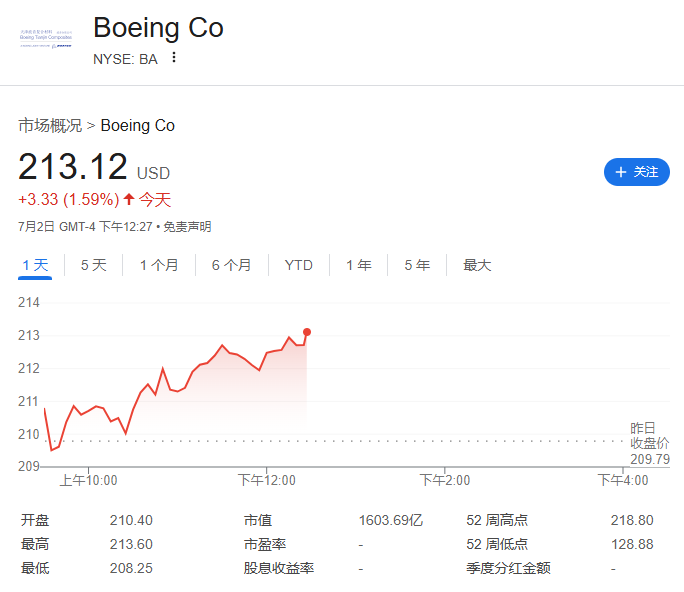Click the Boeing Tianjin Composites logo

coord(46,39)
